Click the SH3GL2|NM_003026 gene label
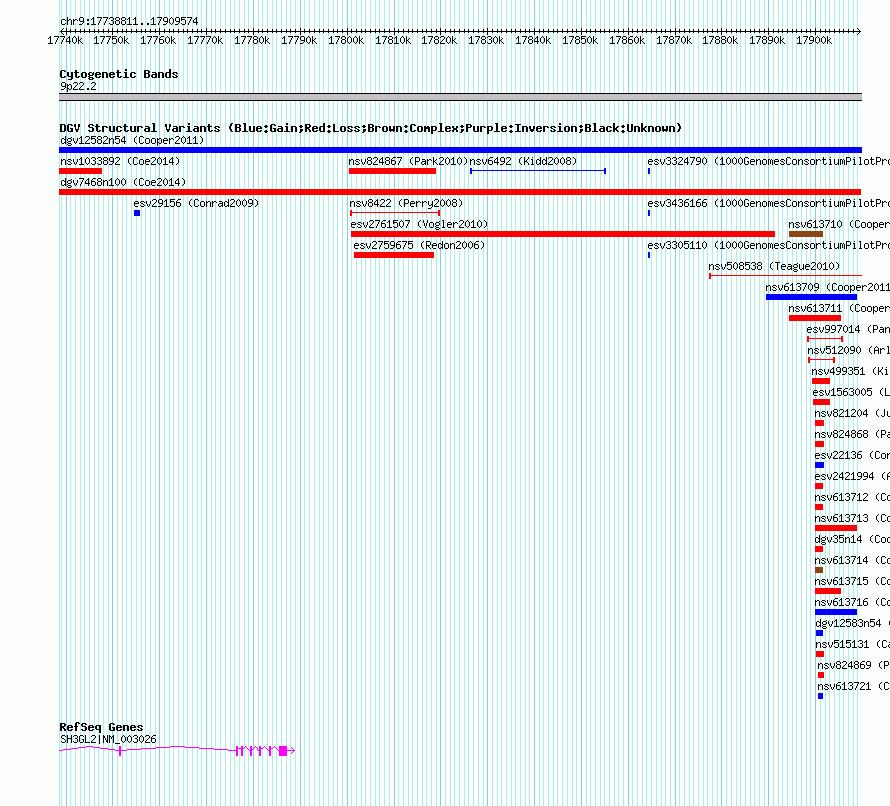Viewport: 890px width, 806px height. tap(108, 739)
